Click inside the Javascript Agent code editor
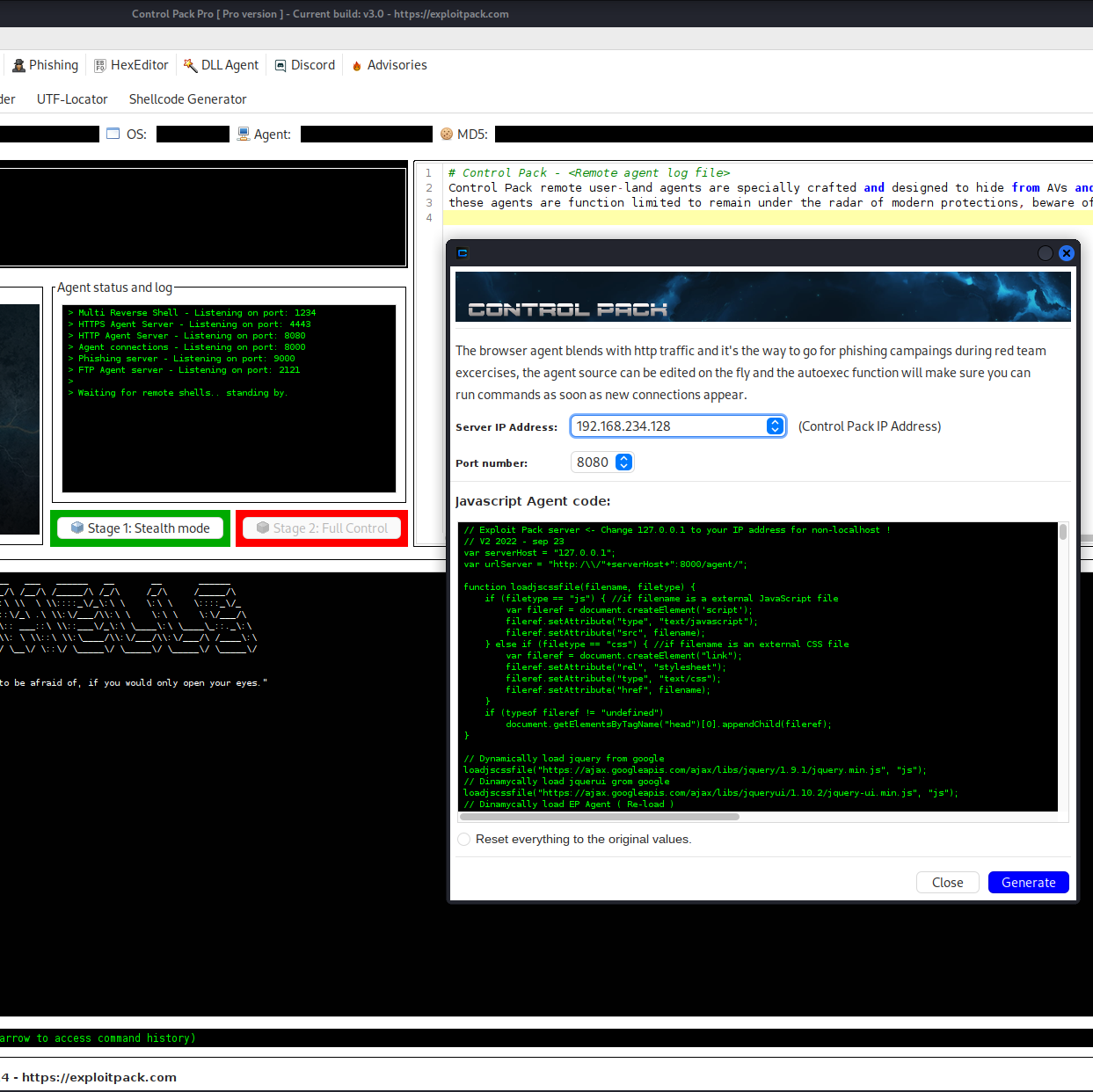1093x1092 pixels. [x=757, y=666]
